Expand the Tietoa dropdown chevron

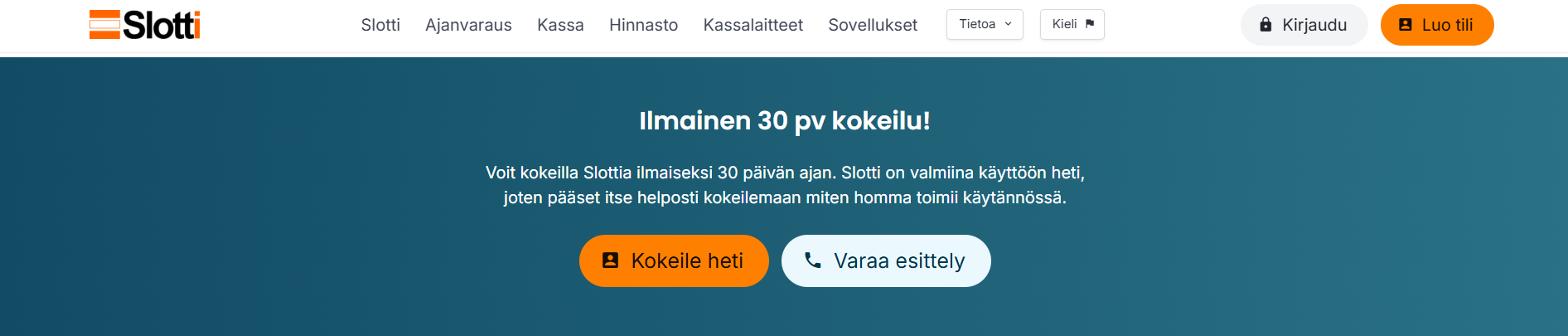pos(1009,24)
